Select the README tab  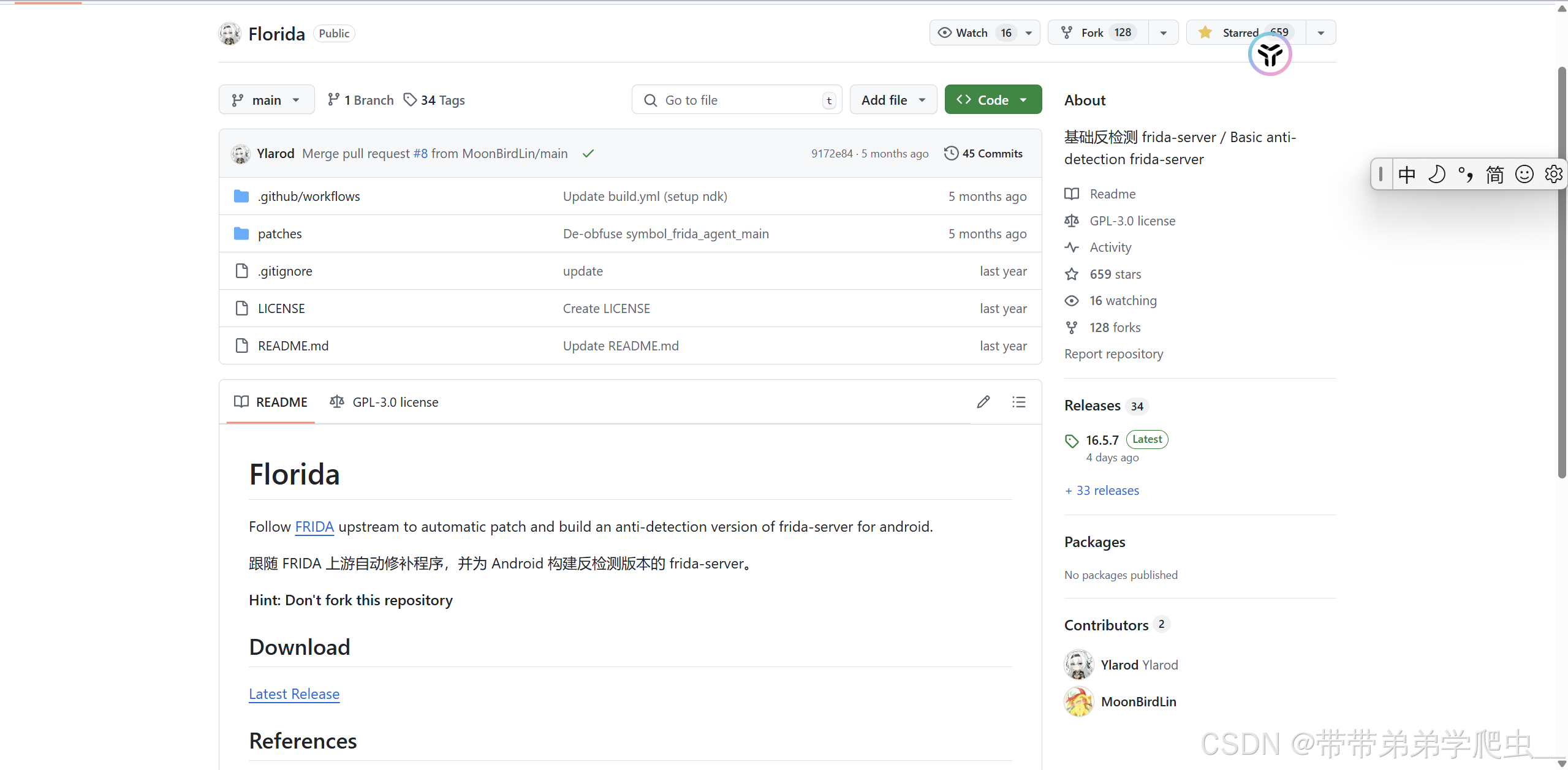pos(271,402)
